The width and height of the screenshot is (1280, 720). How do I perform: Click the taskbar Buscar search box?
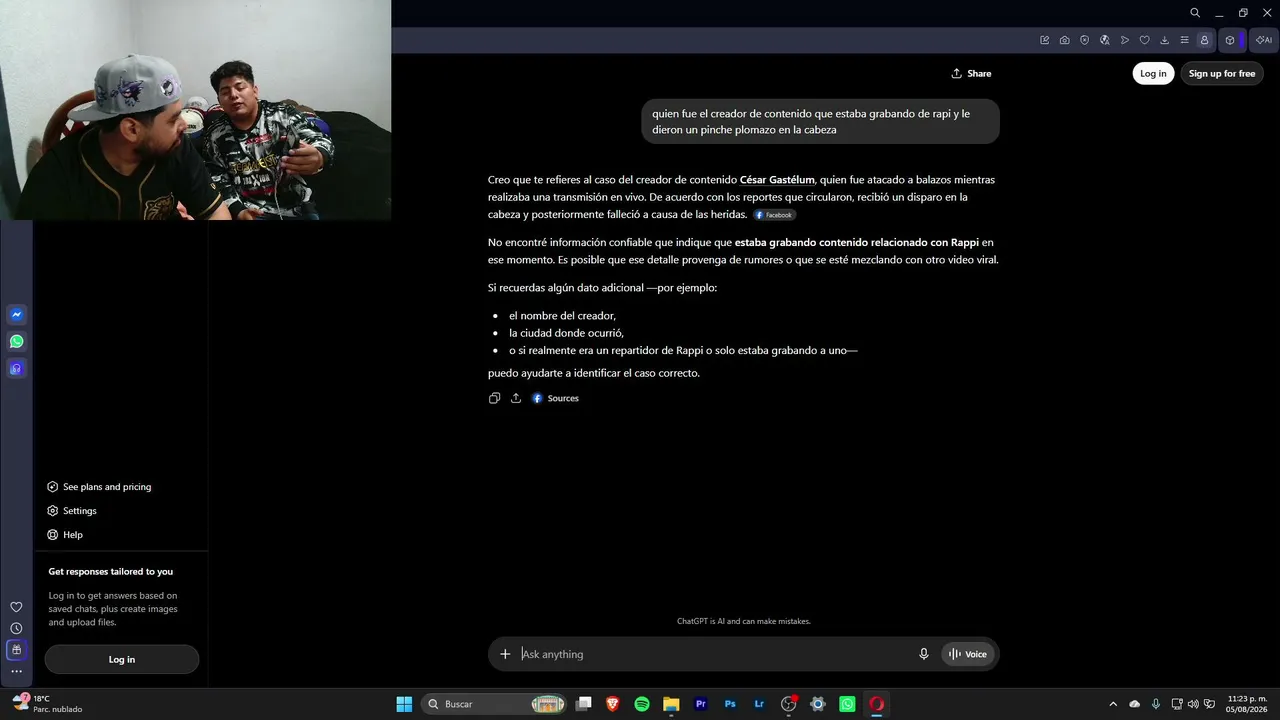pyautogui.click(x=494, y=704)
